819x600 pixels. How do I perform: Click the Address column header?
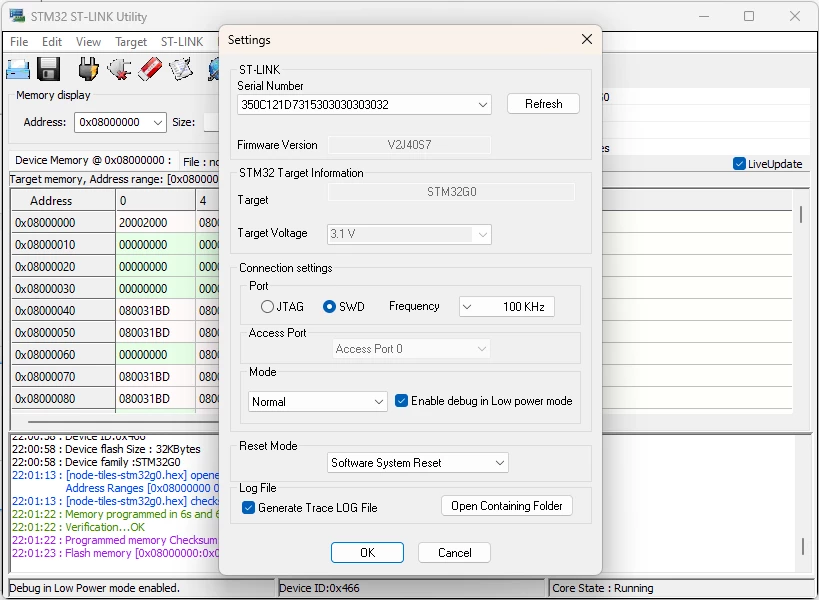tap(63, 201)
